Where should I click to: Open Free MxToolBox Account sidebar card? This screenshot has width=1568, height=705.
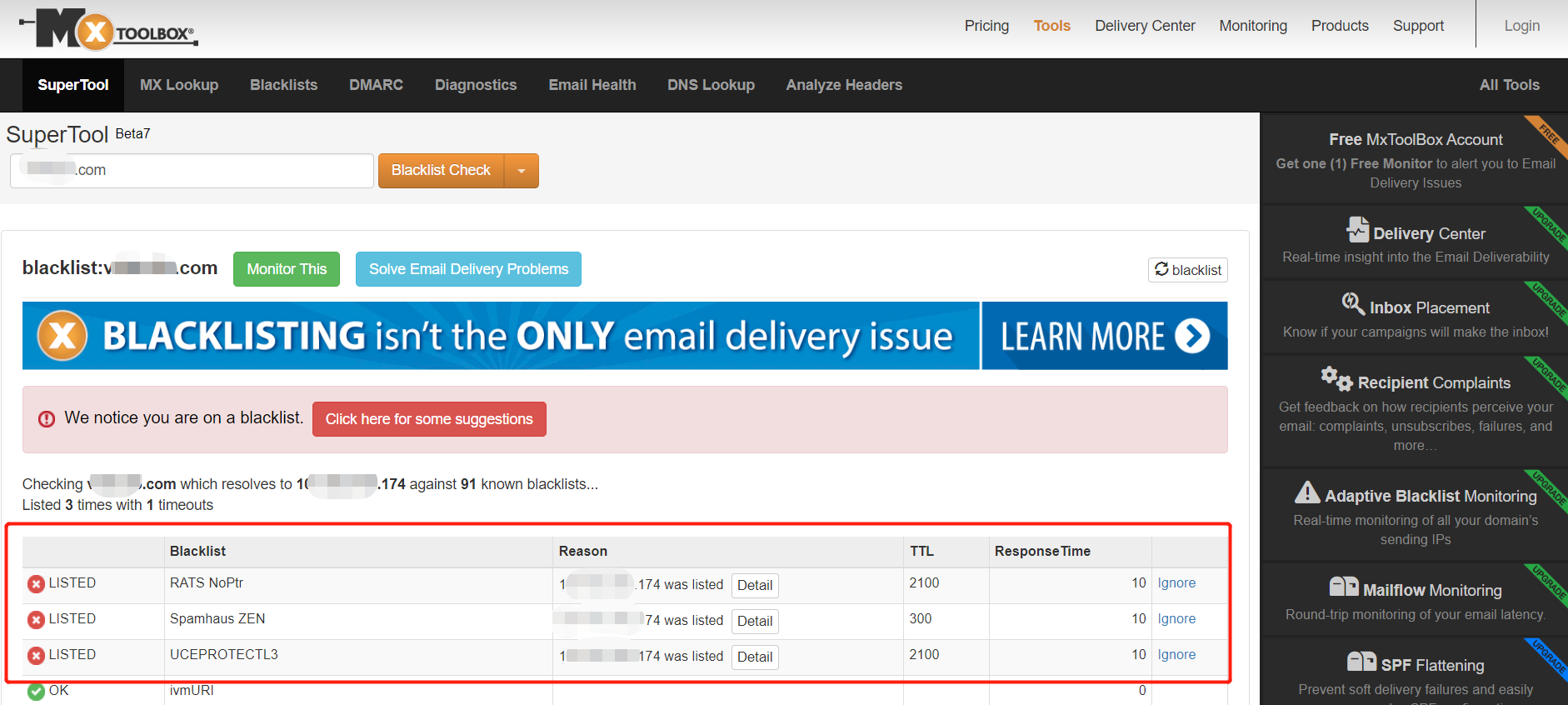point(1415,159)
